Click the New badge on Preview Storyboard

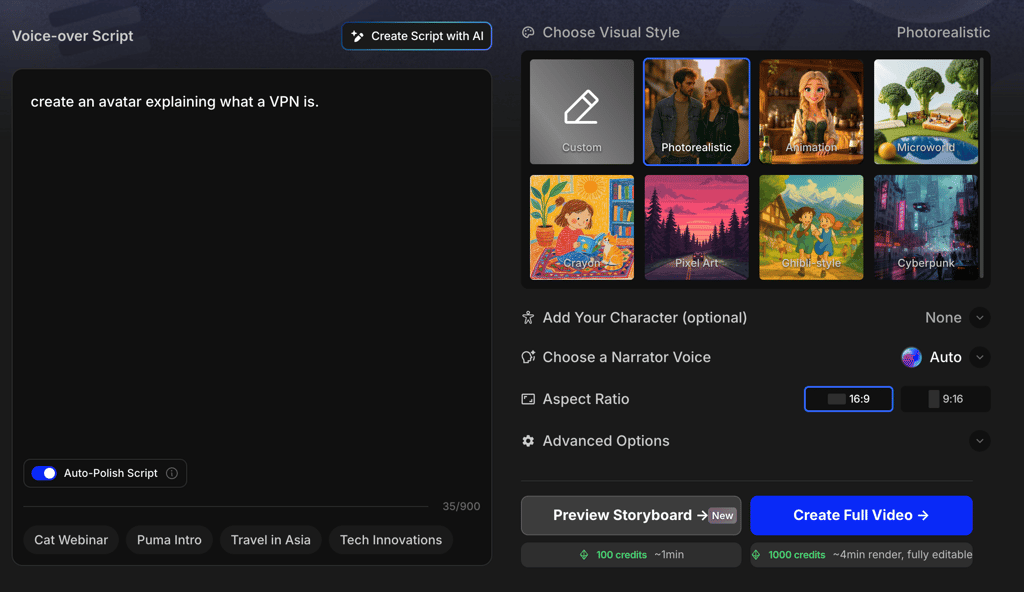[722, 516]
